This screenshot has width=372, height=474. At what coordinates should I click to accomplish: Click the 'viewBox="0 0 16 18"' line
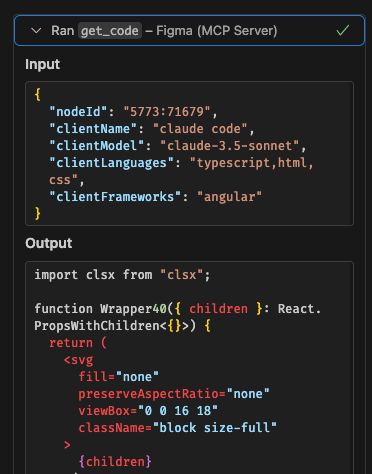(x=148, y=411)
